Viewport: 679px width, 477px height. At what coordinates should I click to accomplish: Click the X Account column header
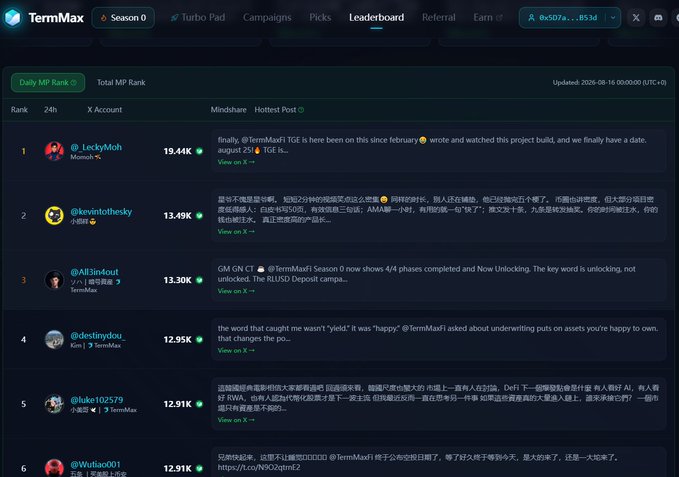105,110
